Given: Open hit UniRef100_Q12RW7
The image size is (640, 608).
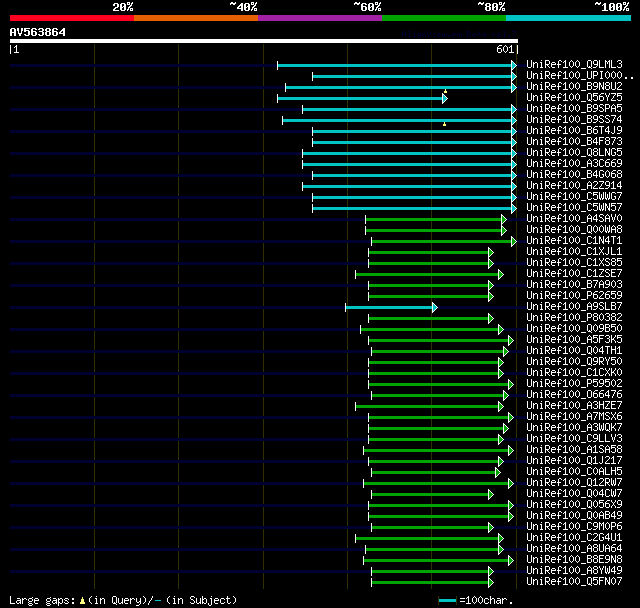Looking at the screenshot, I should point(574,483).
